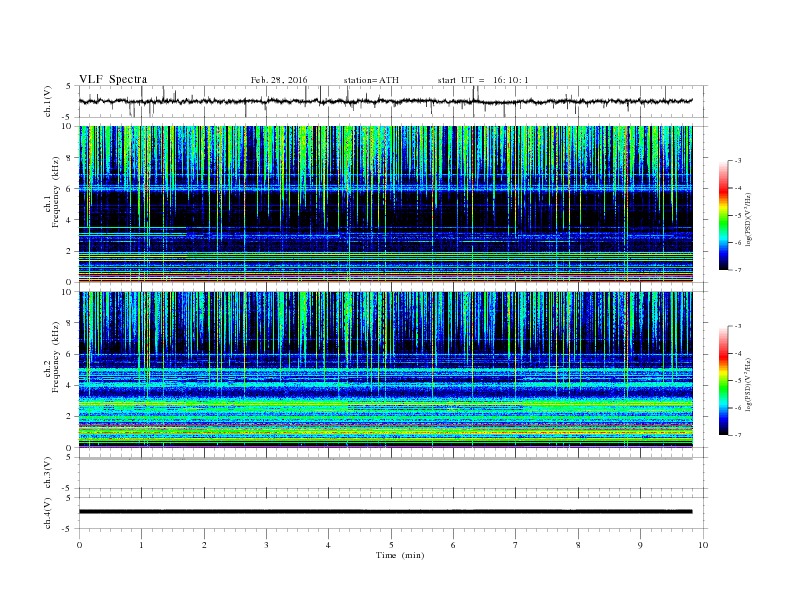Screen dimensions: 792x612
Task: Click the "10" time axis tick label
Action: pos(703,545)
